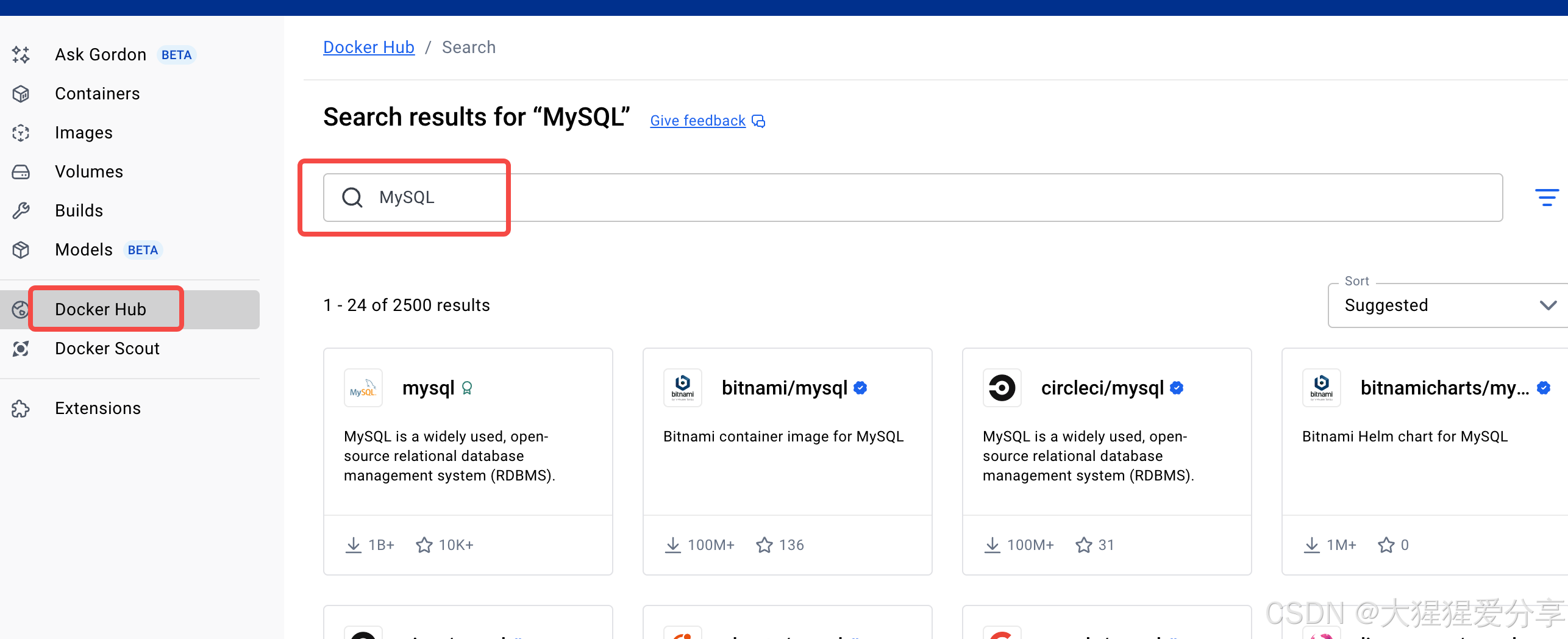Click the MySQL search input field
Image resolution: width=1568 pixels, height=639 pixels.
click(x=913, y=198)
